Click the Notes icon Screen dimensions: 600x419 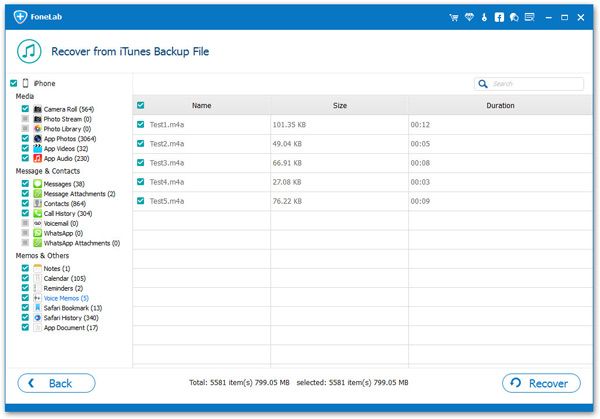pos(38,268)
